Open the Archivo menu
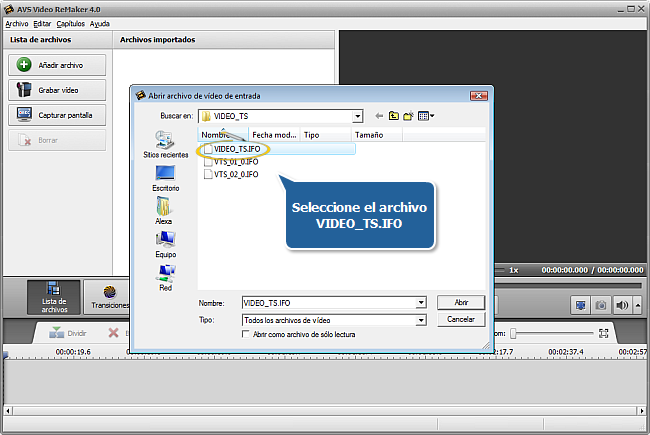Image resolution: width=650 pixels, height=435 pixels. coord(17,24)
